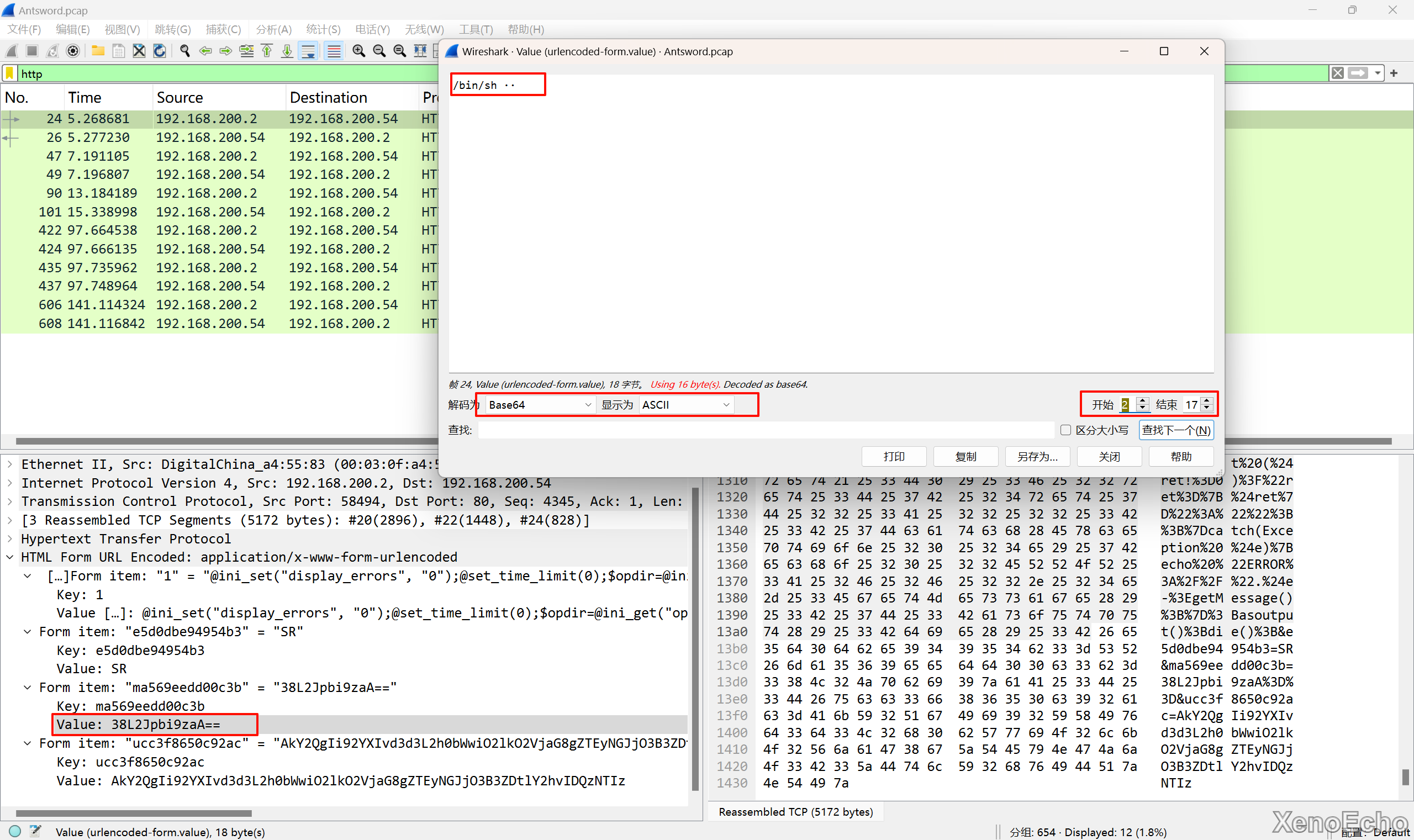This screenshot has width=1414, height=840.
Task: Expand the Hypertext Transfer Protocol tree node
Action: 9,538
